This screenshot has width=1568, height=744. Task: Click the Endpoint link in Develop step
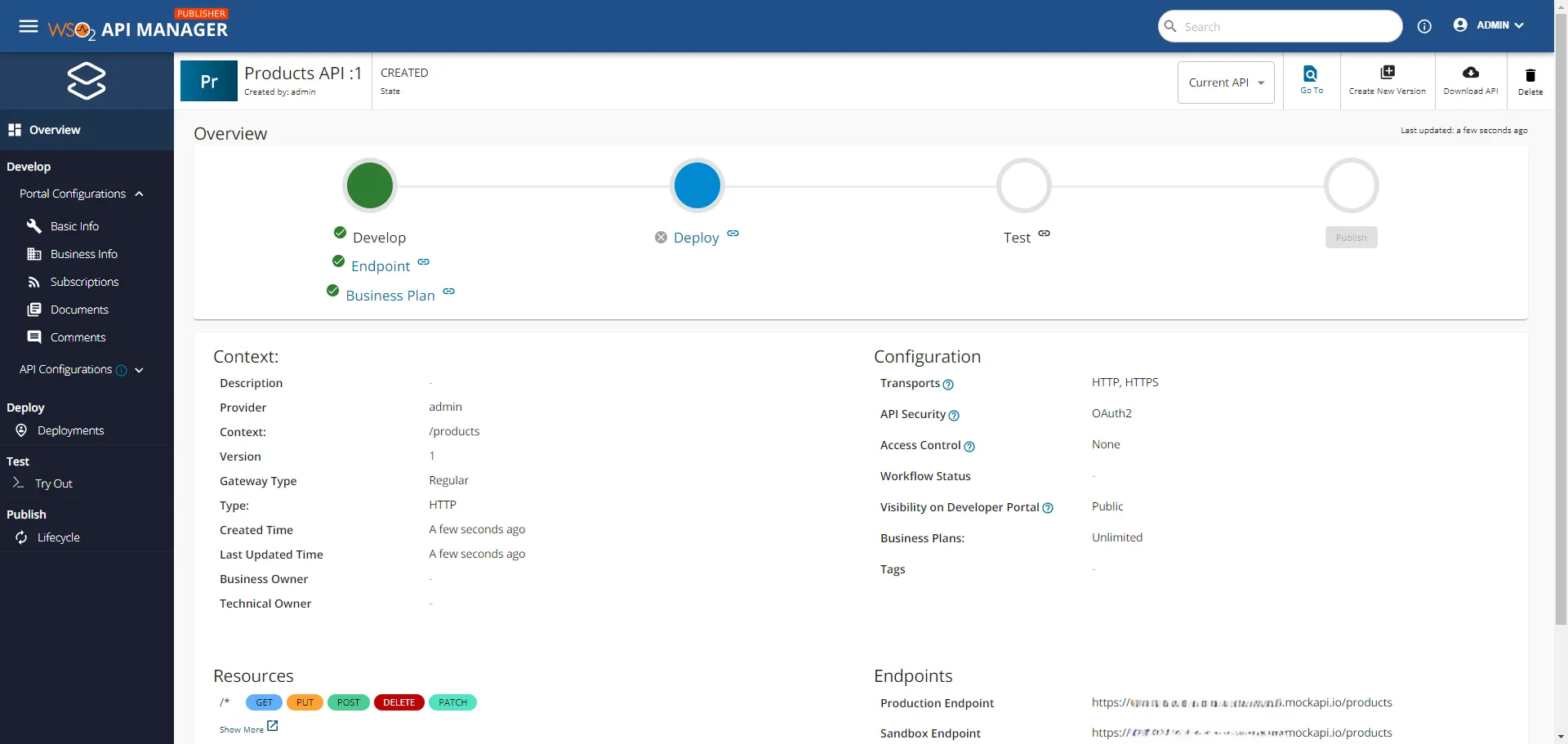381,266
